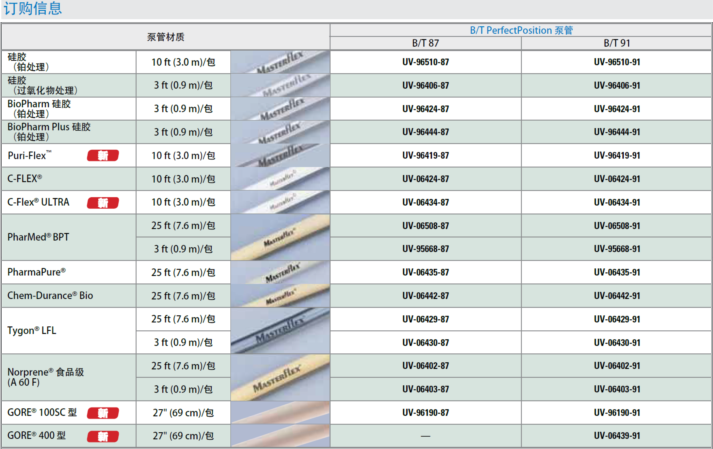This screenshot has height=449, width=713.
Task: Click the B/T 87 column header
Action: tap(426, 43)
